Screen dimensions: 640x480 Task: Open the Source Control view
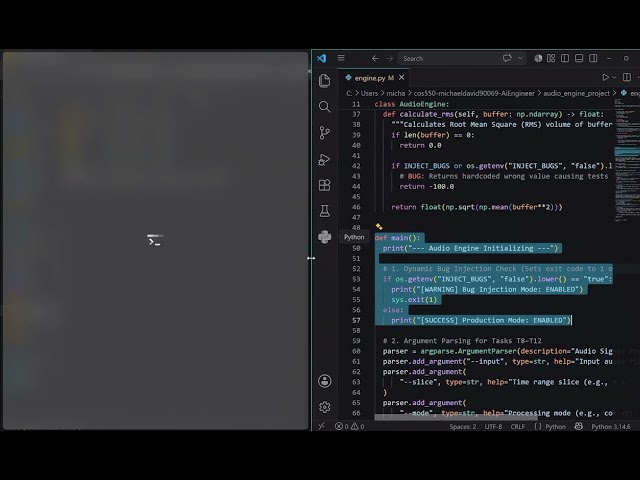(x=324, y=133)
